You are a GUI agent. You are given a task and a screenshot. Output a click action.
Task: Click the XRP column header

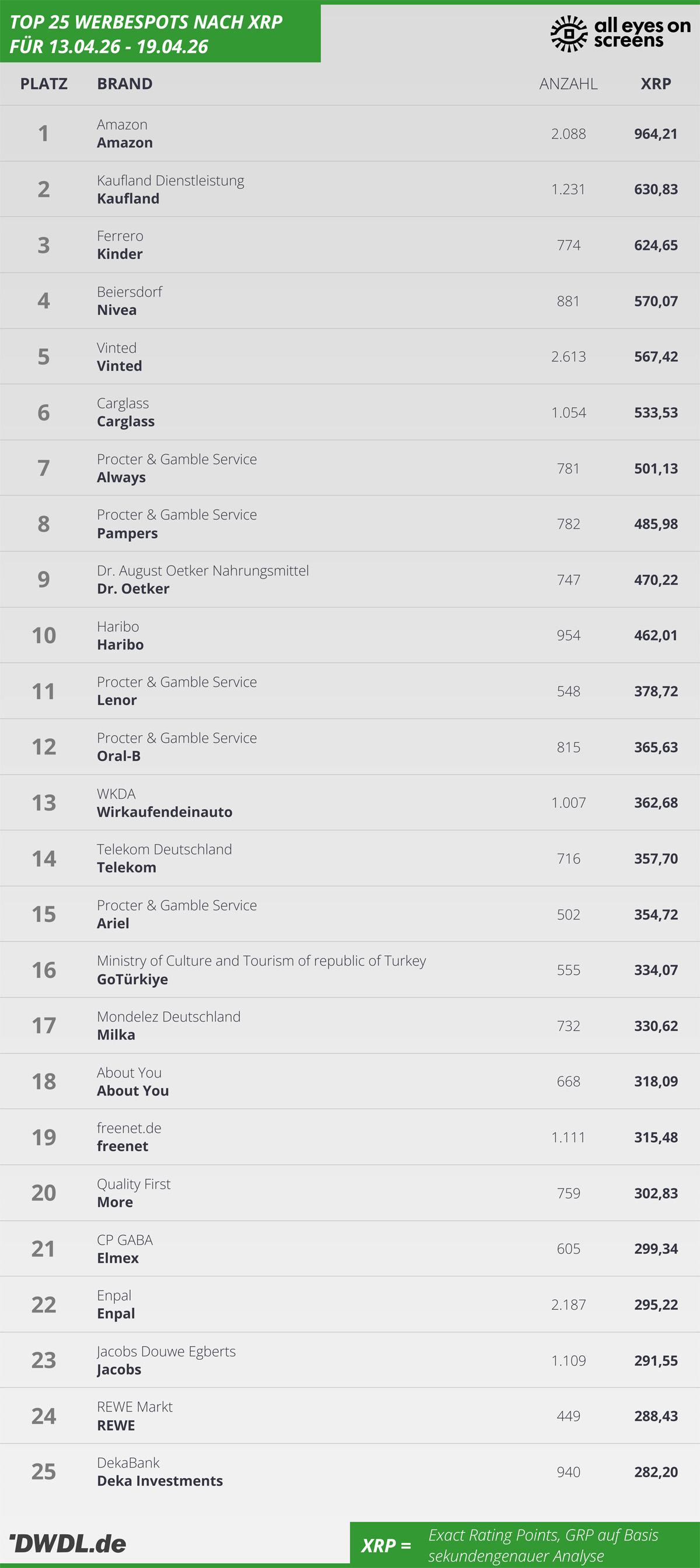[656, 84]
